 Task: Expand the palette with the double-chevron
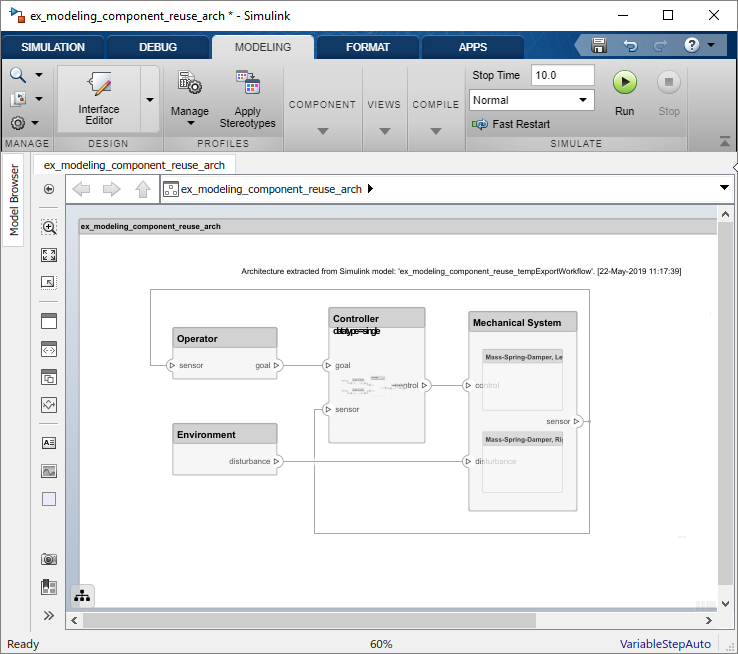point(49,615)
